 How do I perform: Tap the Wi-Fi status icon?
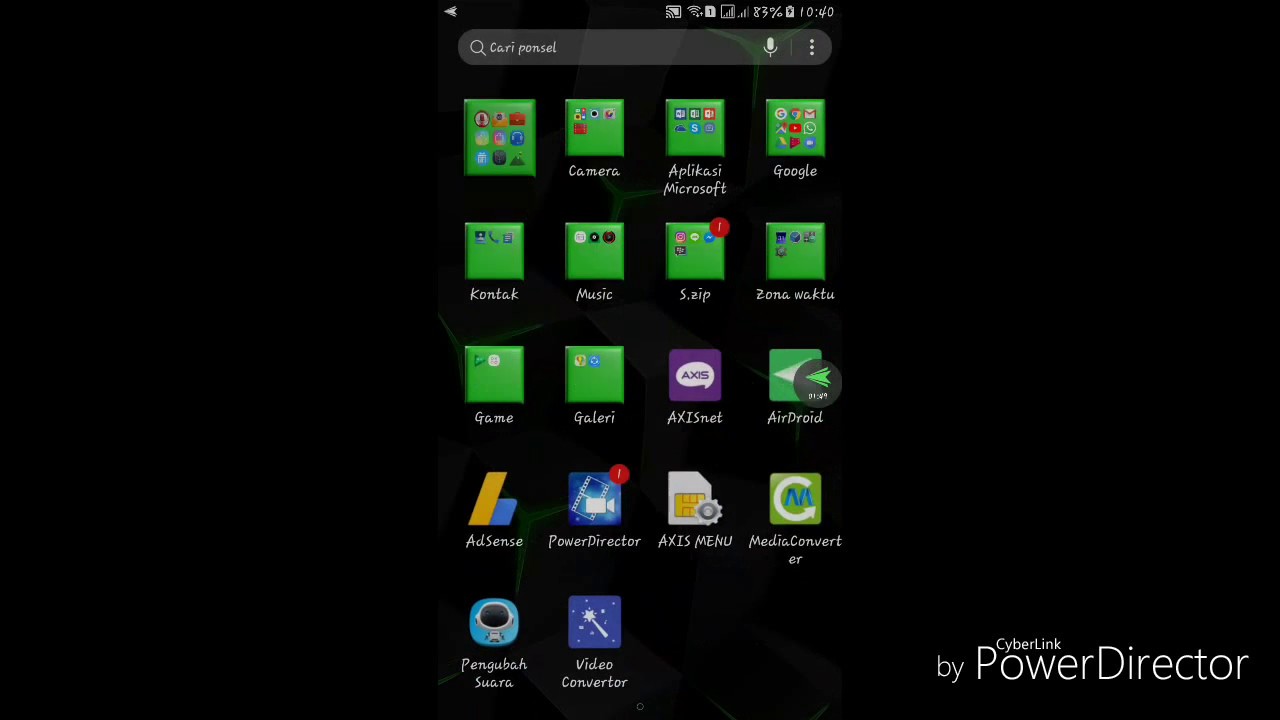click(694, 12)
